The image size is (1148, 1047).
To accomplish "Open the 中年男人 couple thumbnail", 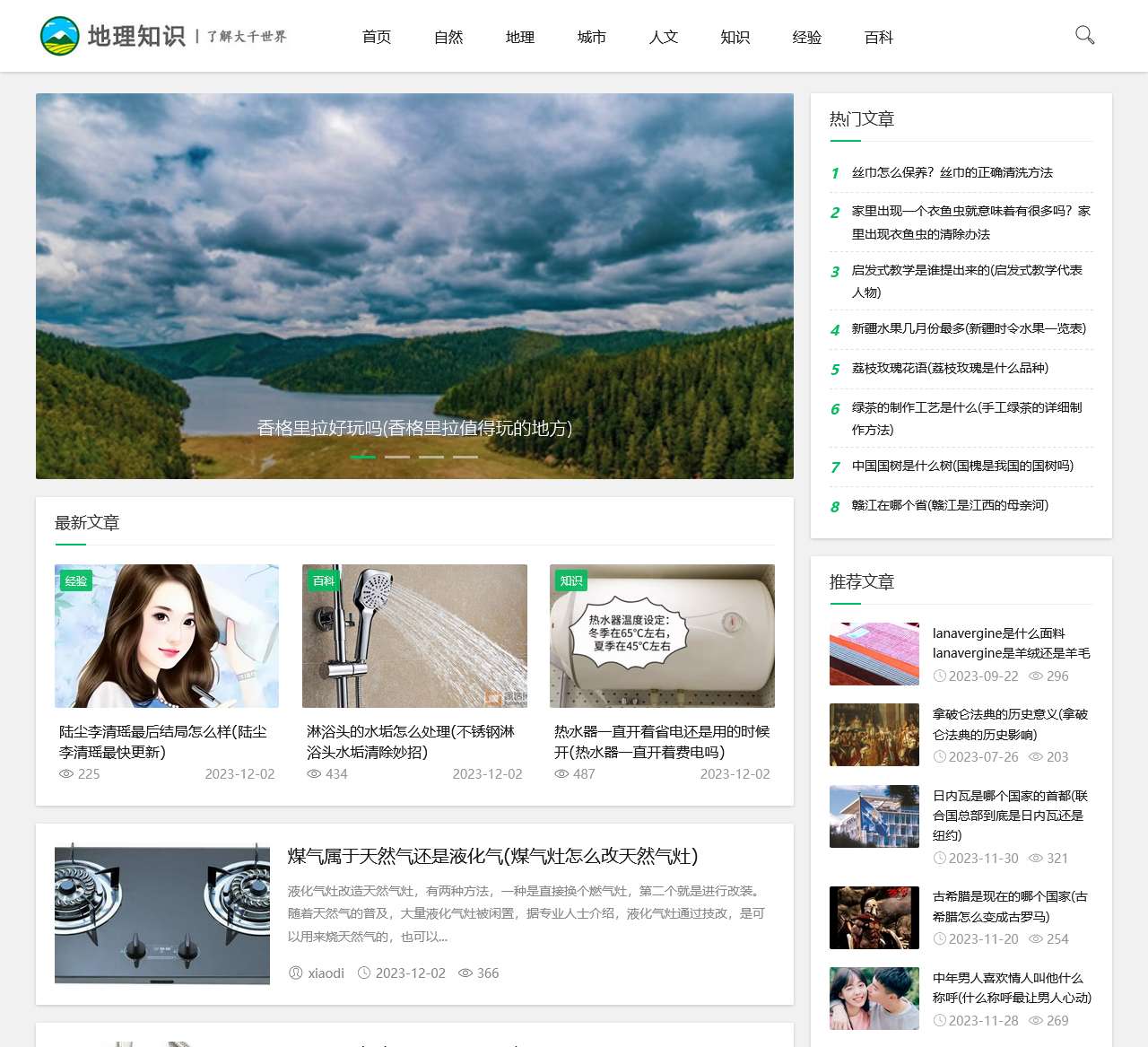I will 874,999.
